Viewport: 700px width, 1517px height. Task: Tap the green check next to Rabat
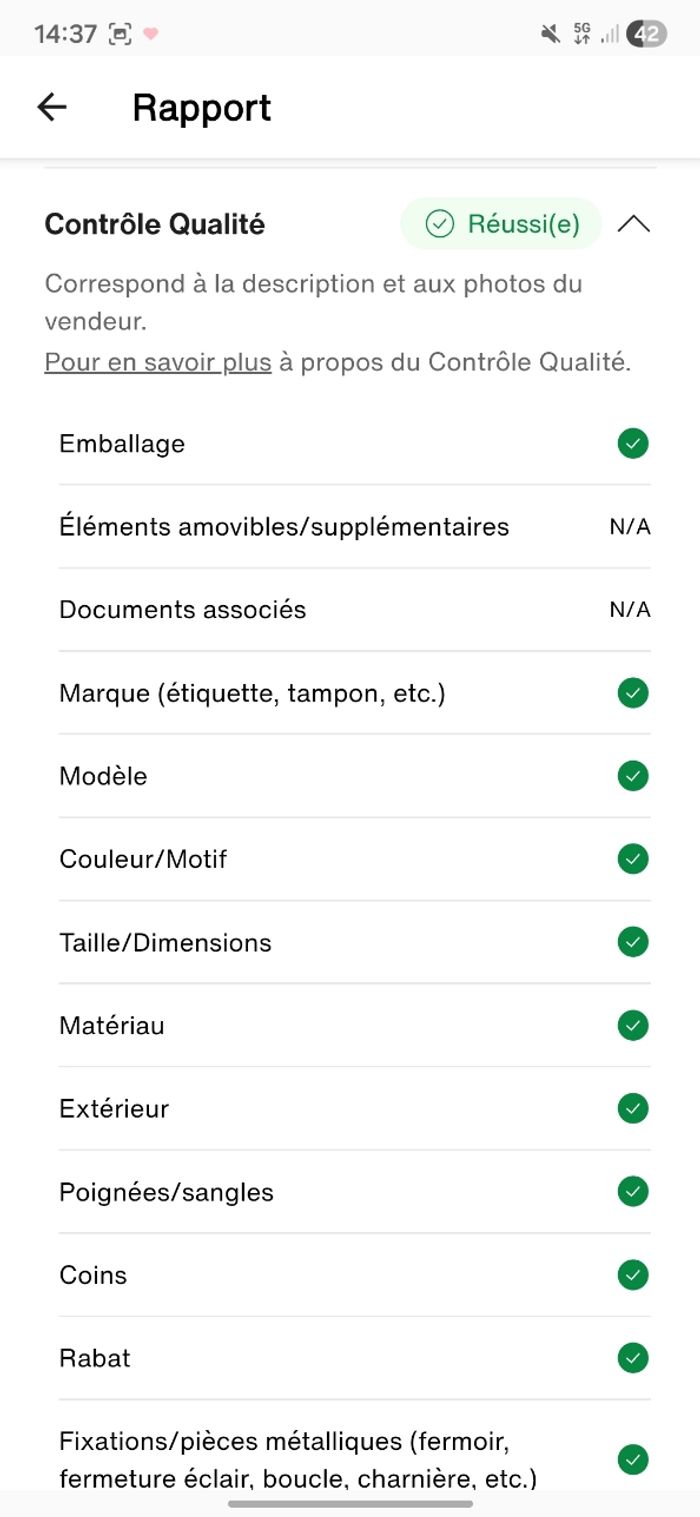[x=632, y=1358]
